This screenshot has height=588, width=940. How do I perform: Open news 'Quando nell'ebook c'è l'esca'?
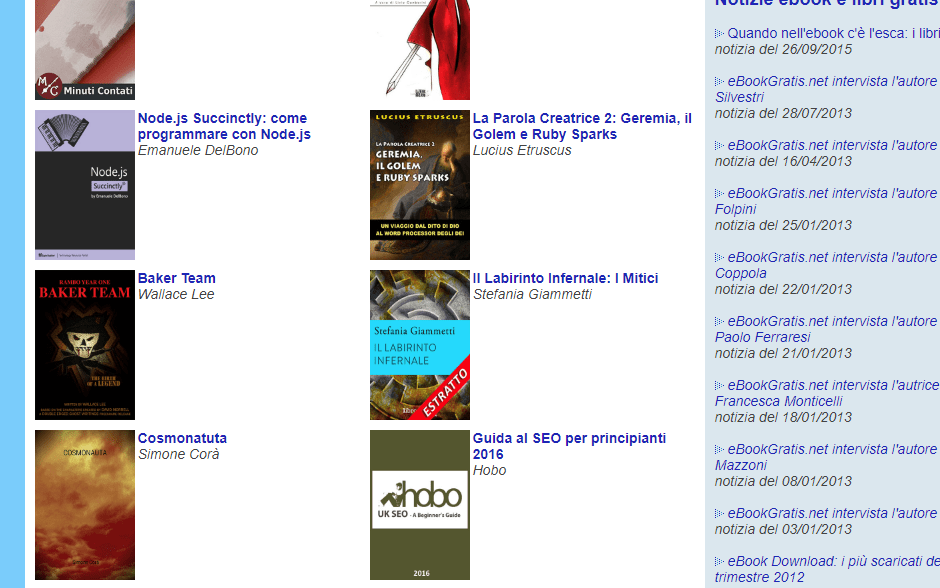(x=833, y=34)
